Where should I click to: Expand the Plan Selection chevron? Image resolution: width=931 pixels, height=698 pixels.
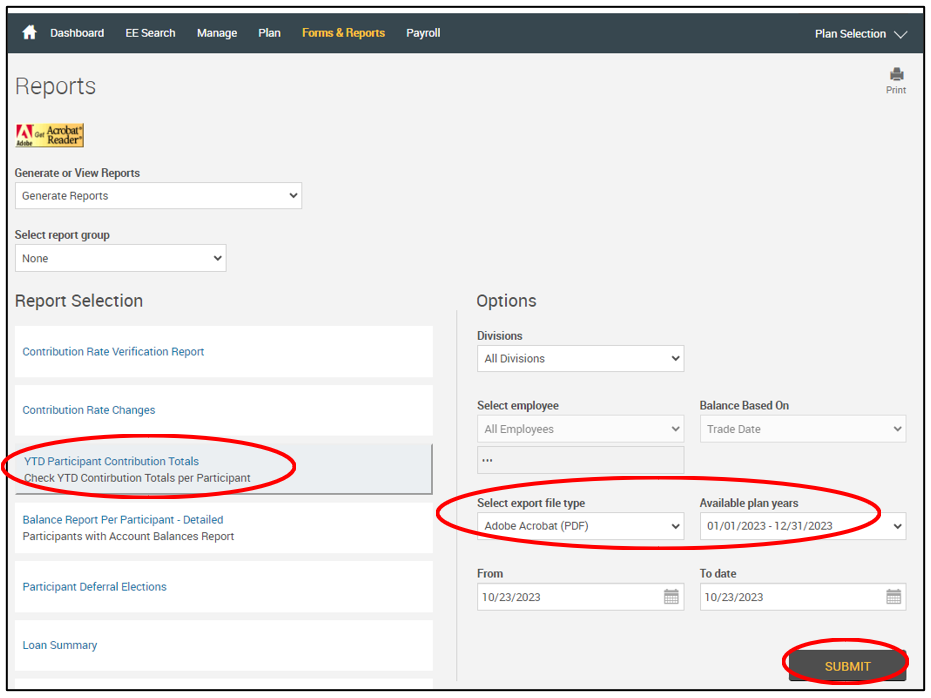click(900, 34)
